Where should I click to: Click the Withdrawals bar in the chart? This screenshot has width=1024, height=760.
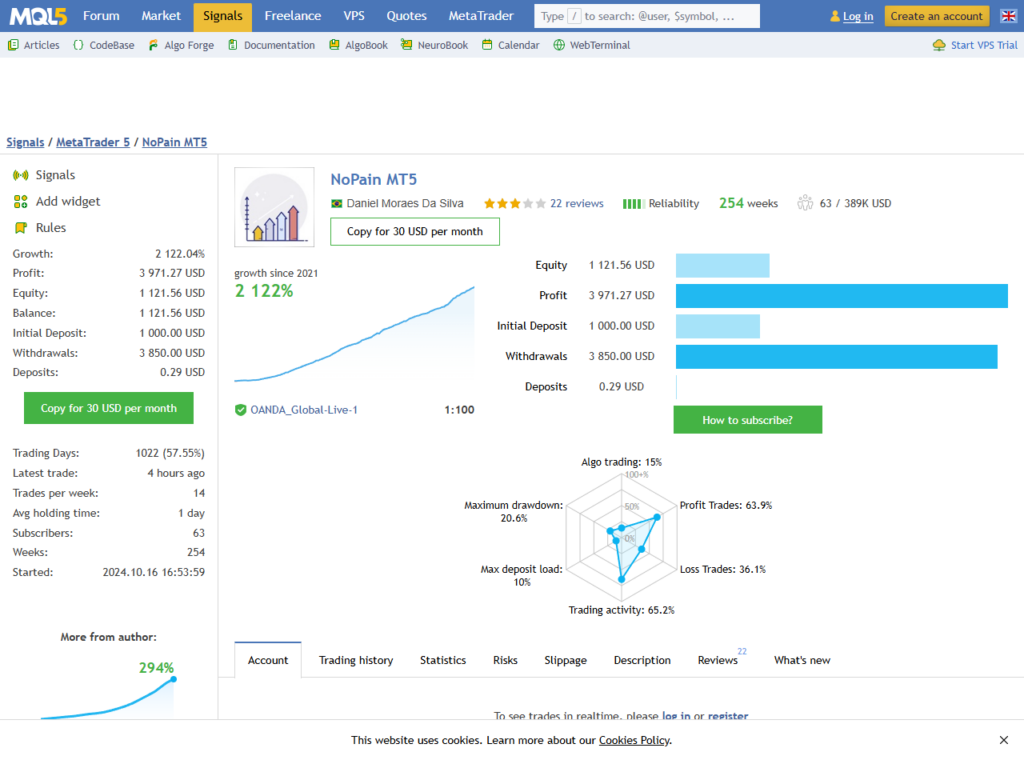837,356
